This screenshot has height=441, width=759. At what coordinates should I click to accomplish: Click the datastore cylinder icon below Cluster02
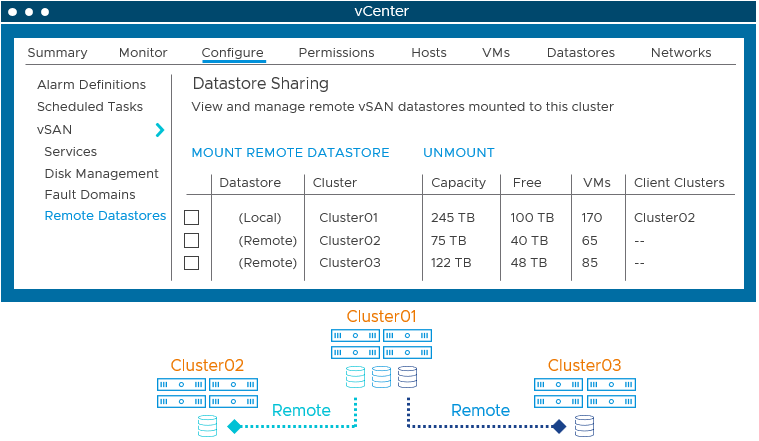pos(207,427)
